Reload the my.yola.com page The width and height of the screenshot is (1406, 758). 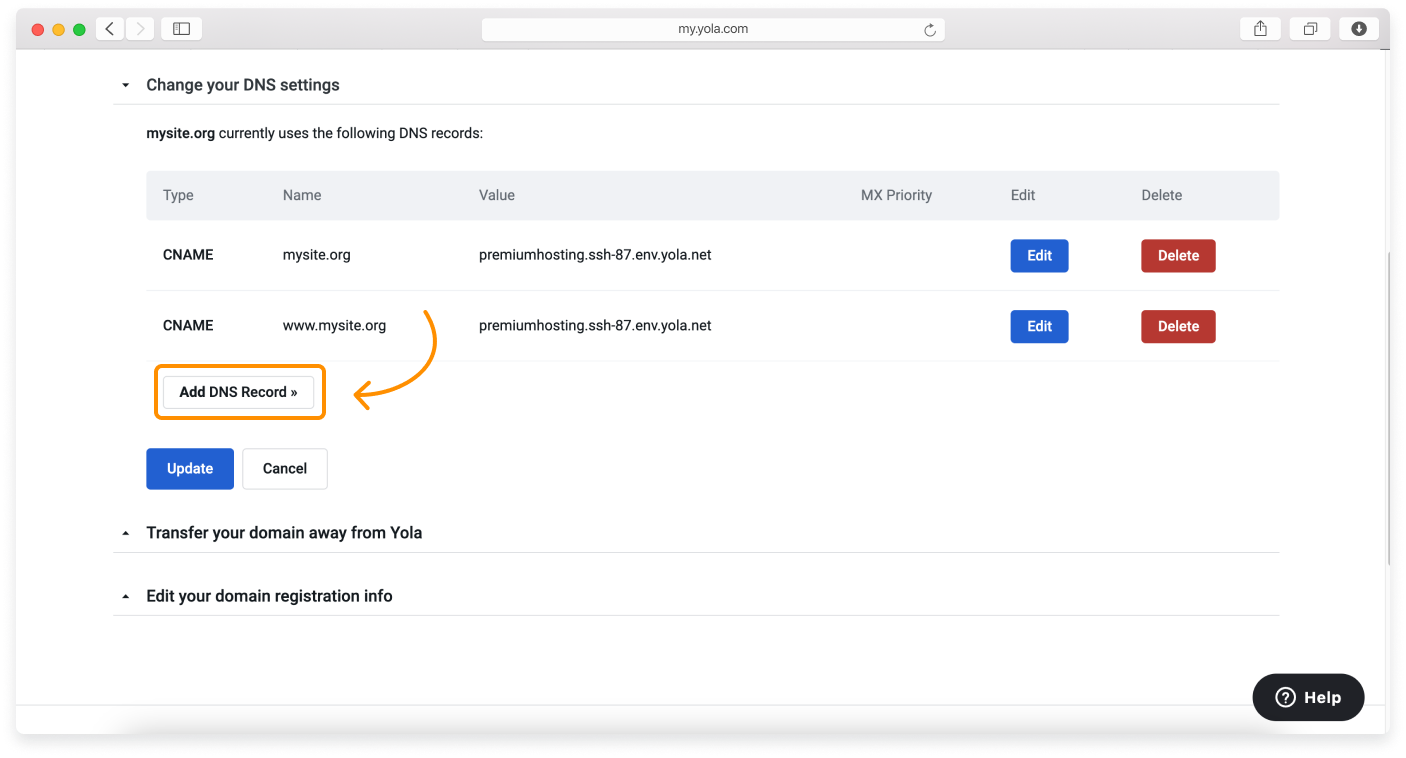pos(931,29)
